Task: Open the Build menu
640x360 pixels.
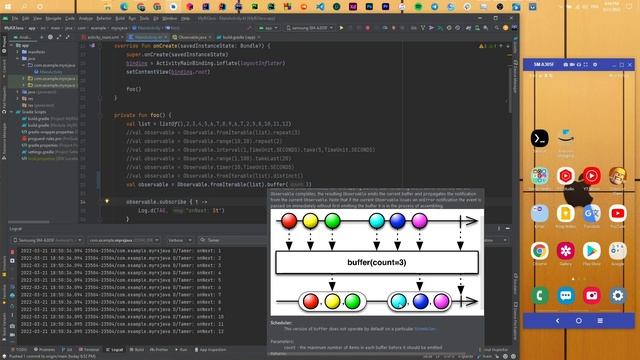Action: tap(120, 18)
